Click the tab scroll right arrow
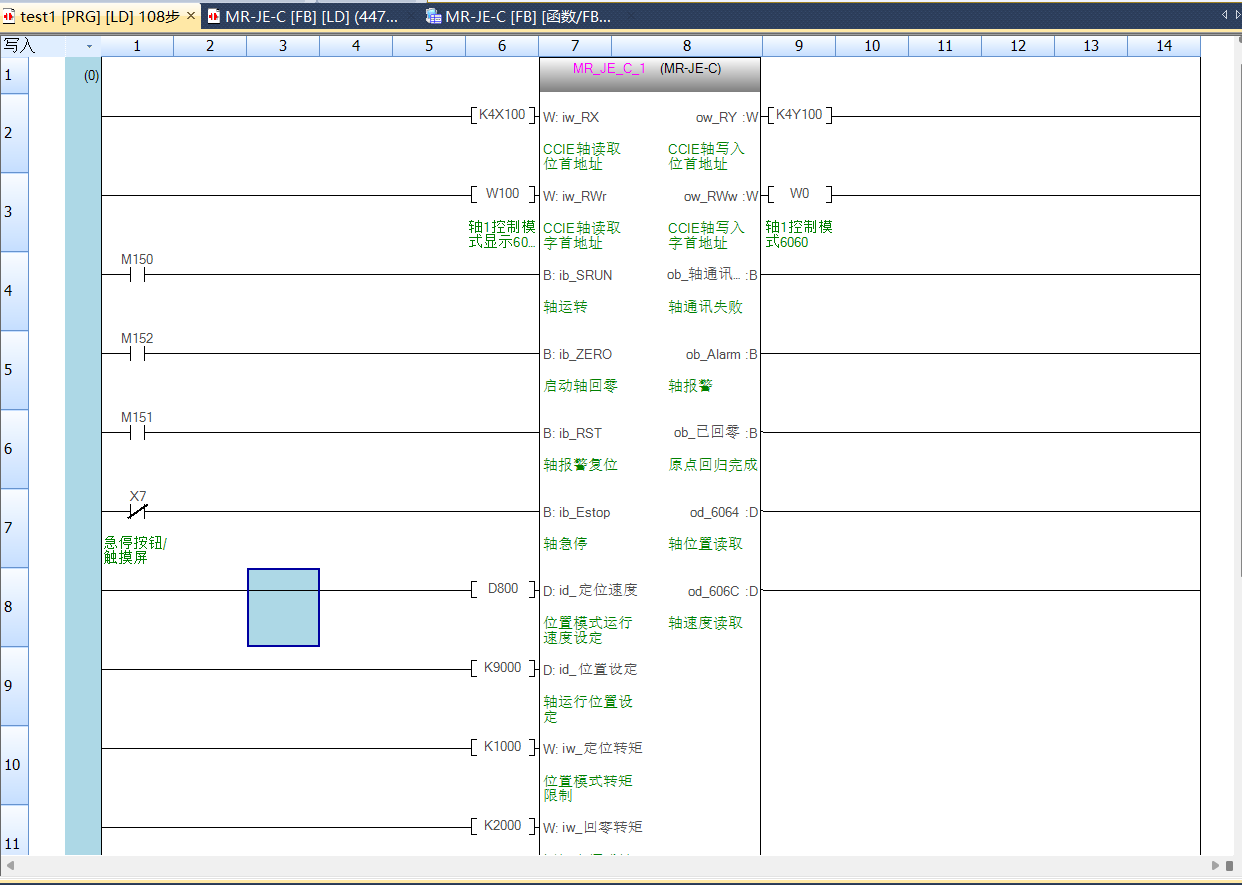The image size is (1242, 885). pos(1237,15)
